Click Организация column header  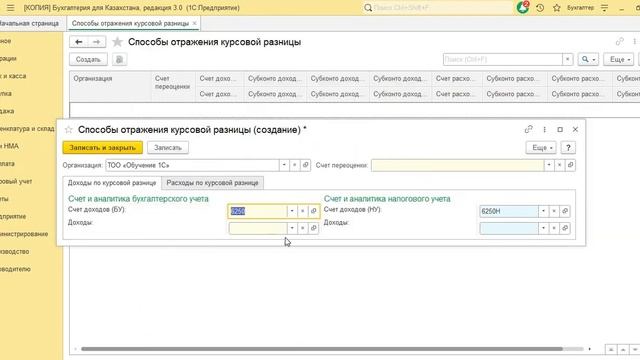point(110,86)
